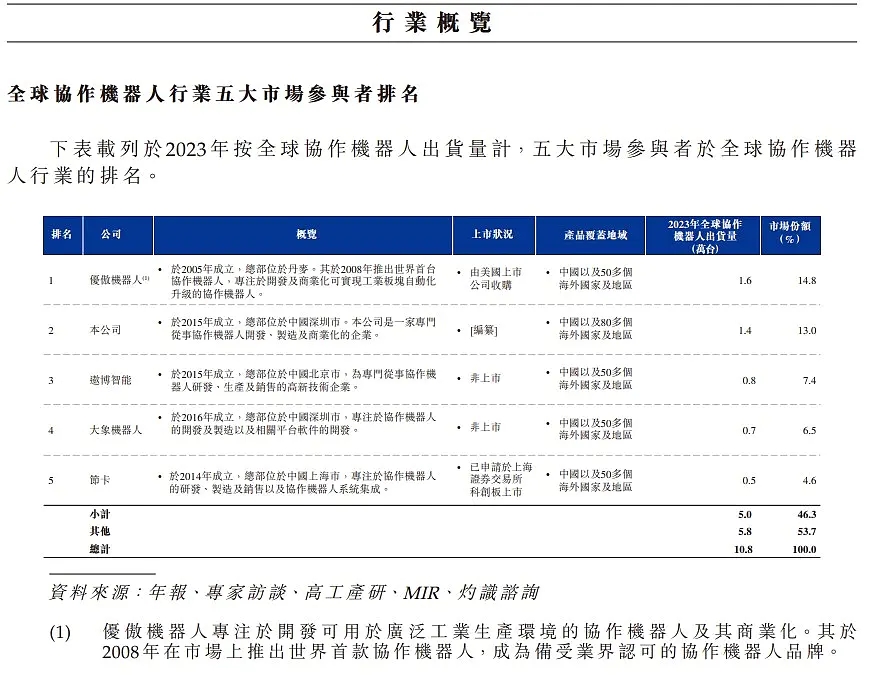This screenshot has height=675, width=880.
Task: Click market share 14.8
Action: (x=807, y=281)
